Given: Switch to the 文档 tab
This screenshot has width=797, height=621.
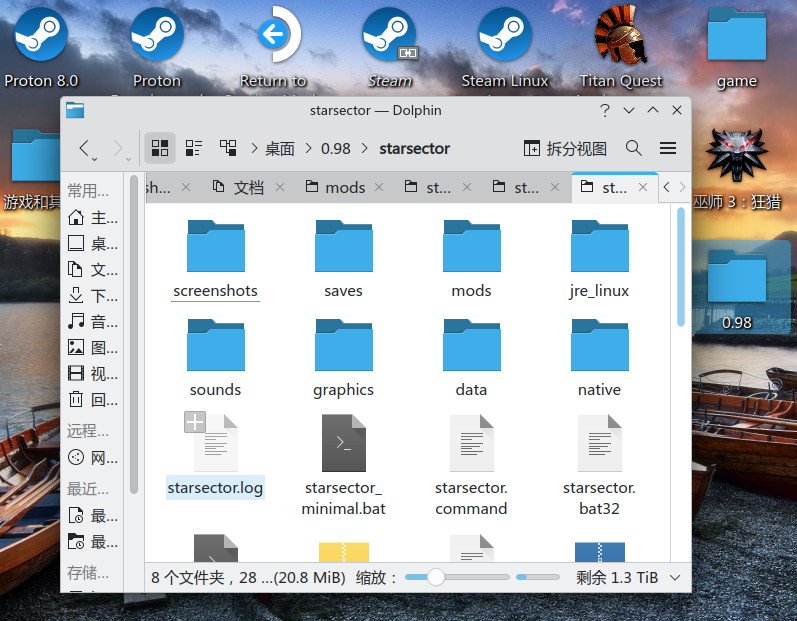Looking at the screenshot, I should tap(239, 187).
